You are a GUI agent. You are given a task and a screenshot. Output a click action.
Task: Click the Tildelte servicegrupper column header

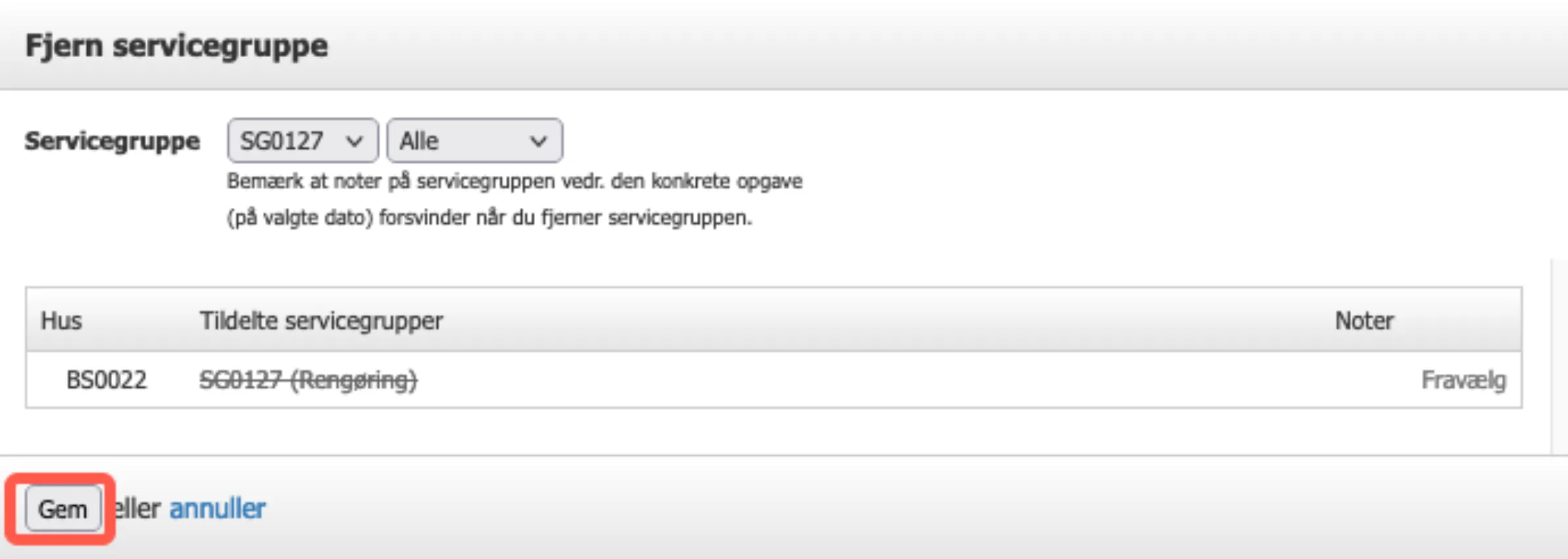[321, 321]
